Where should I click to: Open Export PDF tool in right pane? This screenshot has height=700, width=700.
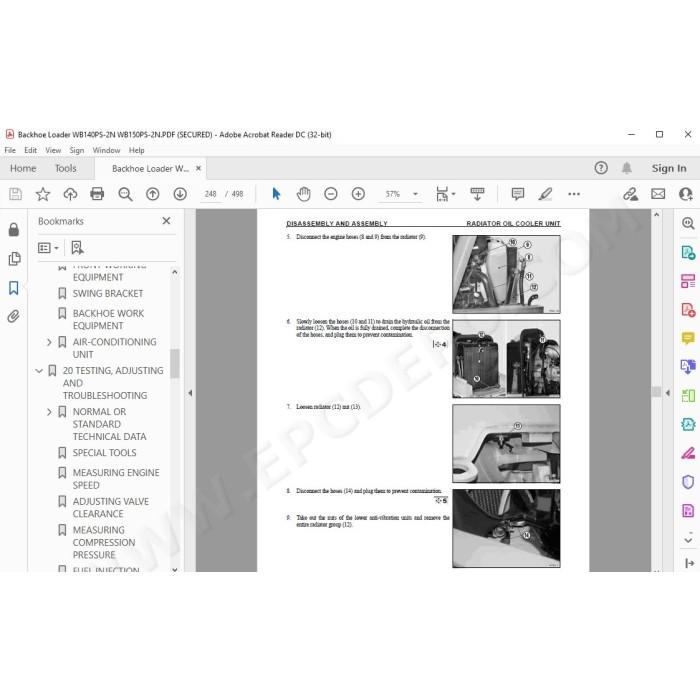(688, 252)
